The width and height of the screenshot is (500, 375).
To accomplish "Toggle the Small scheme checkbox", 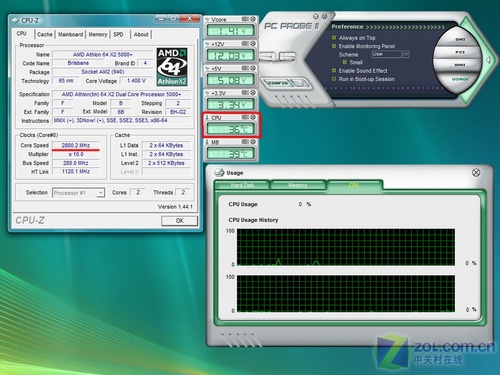I will pos(345,62).
